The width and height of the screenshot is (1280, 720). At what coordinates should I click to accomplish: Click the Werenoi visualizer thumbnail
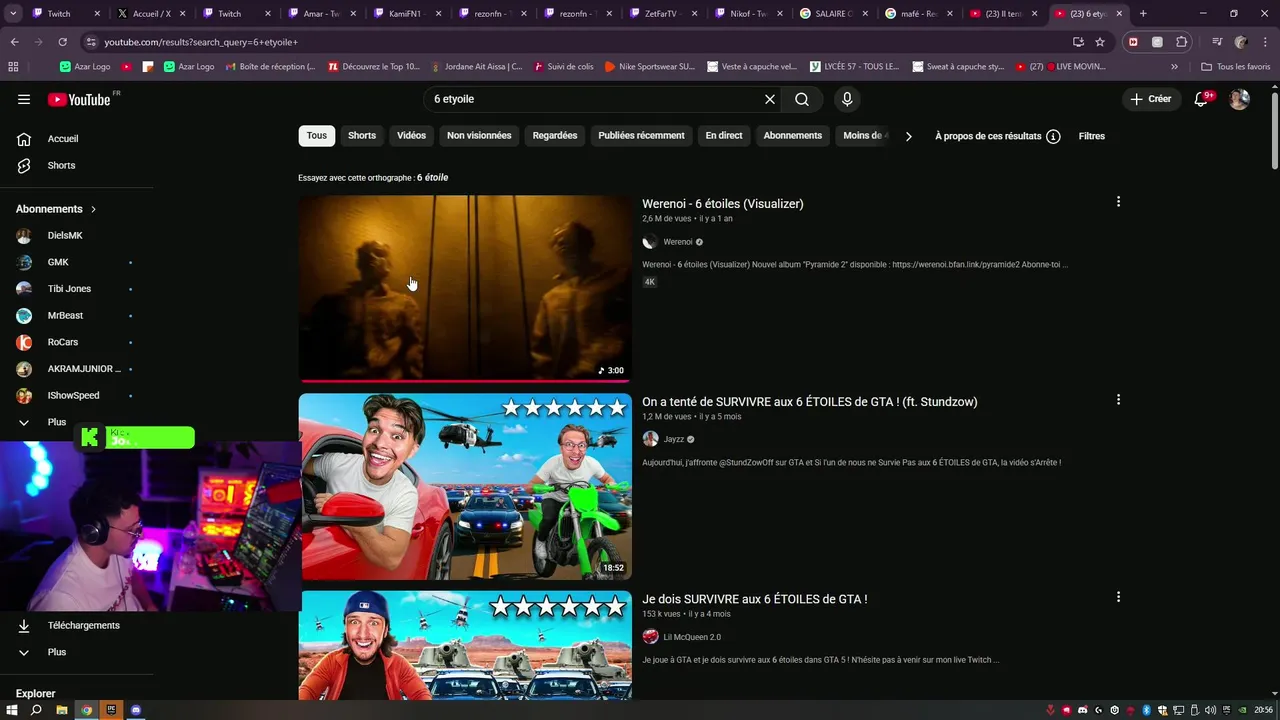(465, 288)
